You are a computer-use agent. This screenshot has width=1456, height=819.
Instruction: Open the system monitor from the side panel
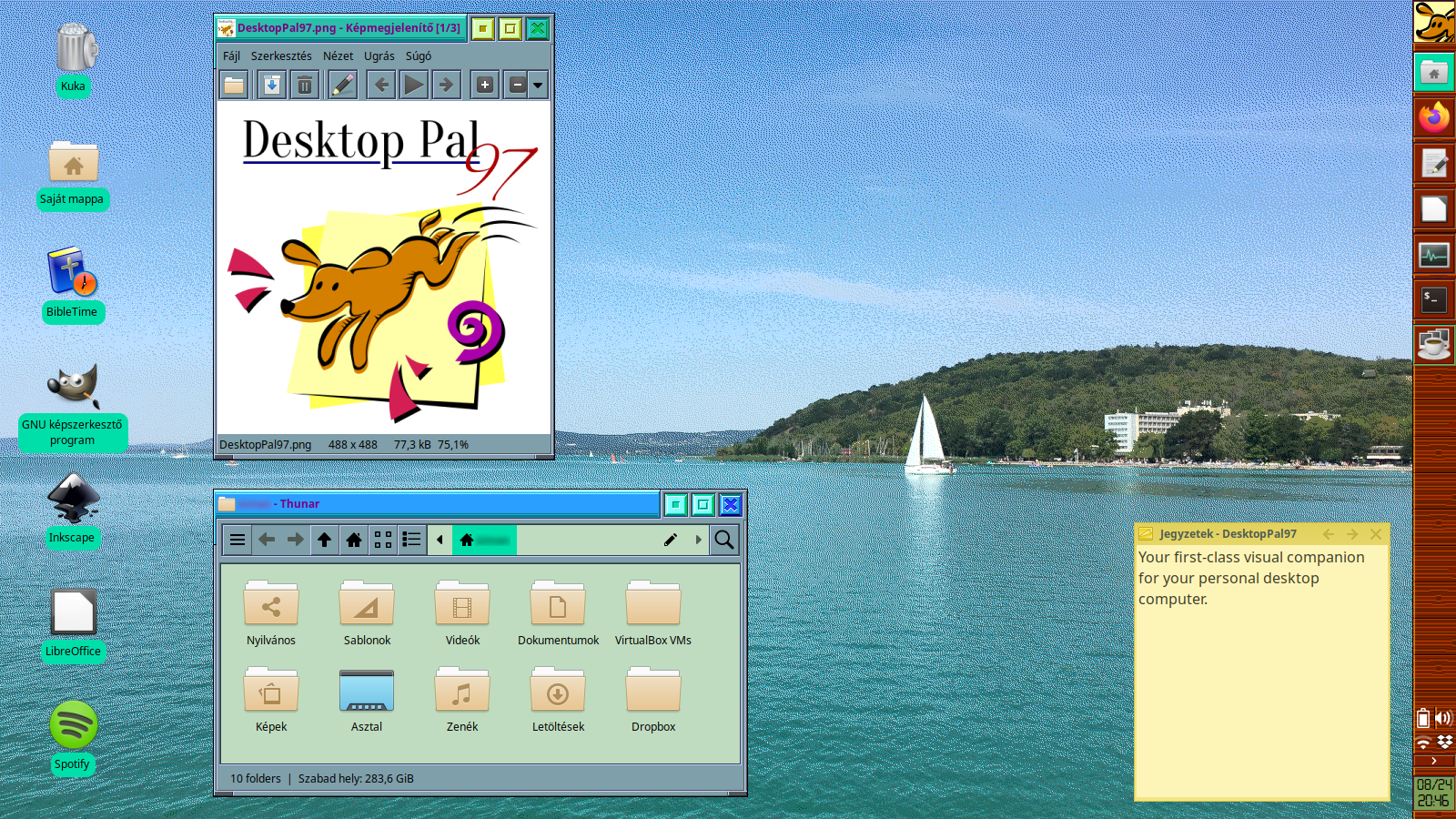click(x=1434, y=255)
